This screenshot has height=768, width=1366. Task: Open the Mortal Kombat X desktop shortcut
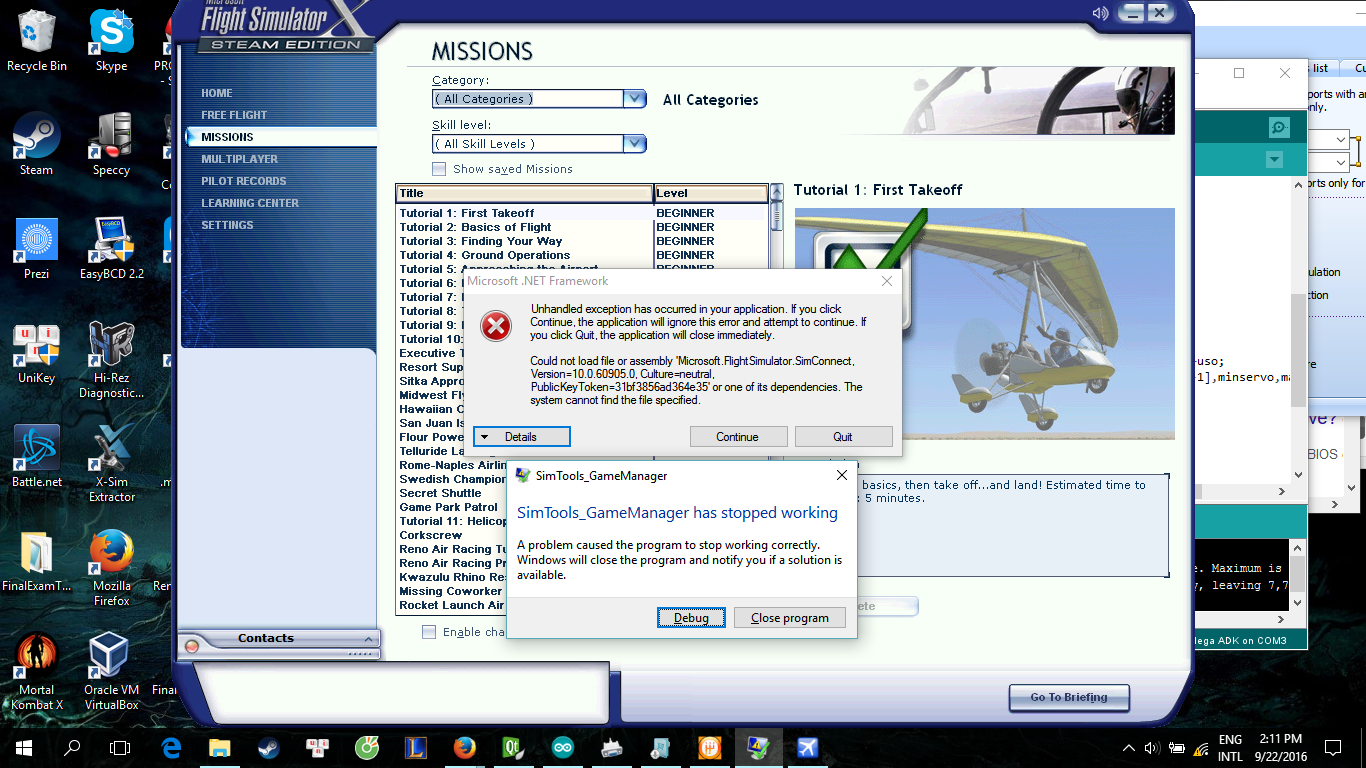pos(37,672)
